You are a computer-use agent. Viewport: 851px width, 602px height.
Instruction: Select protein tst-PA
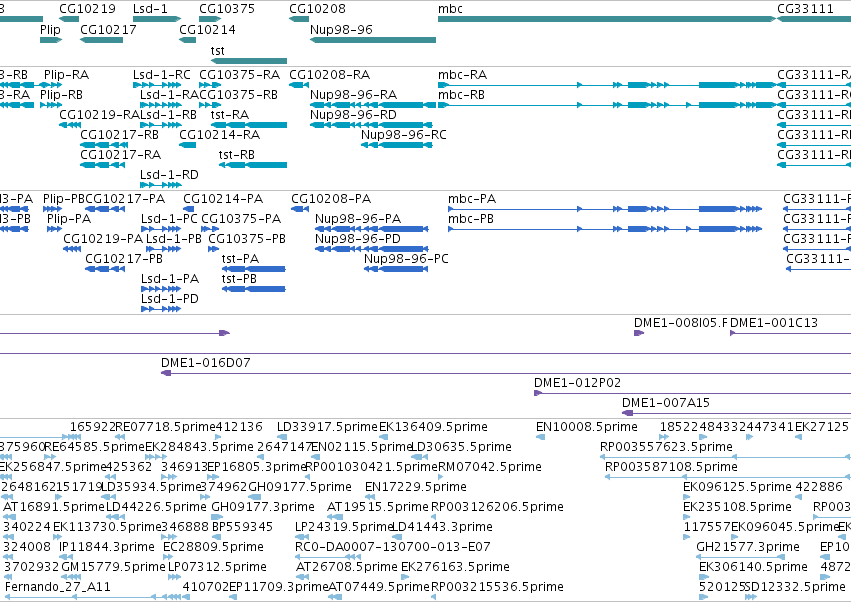pyautogui.click(x=253, y=269)
